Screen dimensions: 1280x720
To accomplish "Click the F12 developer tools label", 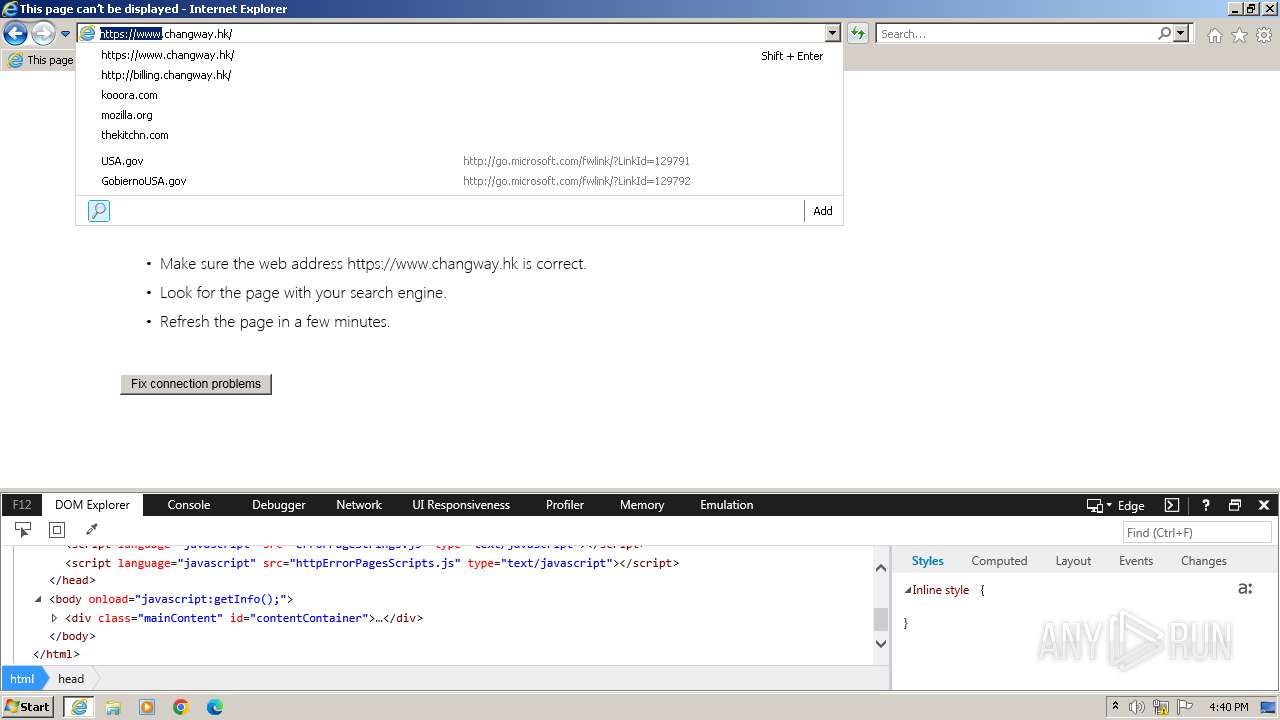I will [22, 505].
